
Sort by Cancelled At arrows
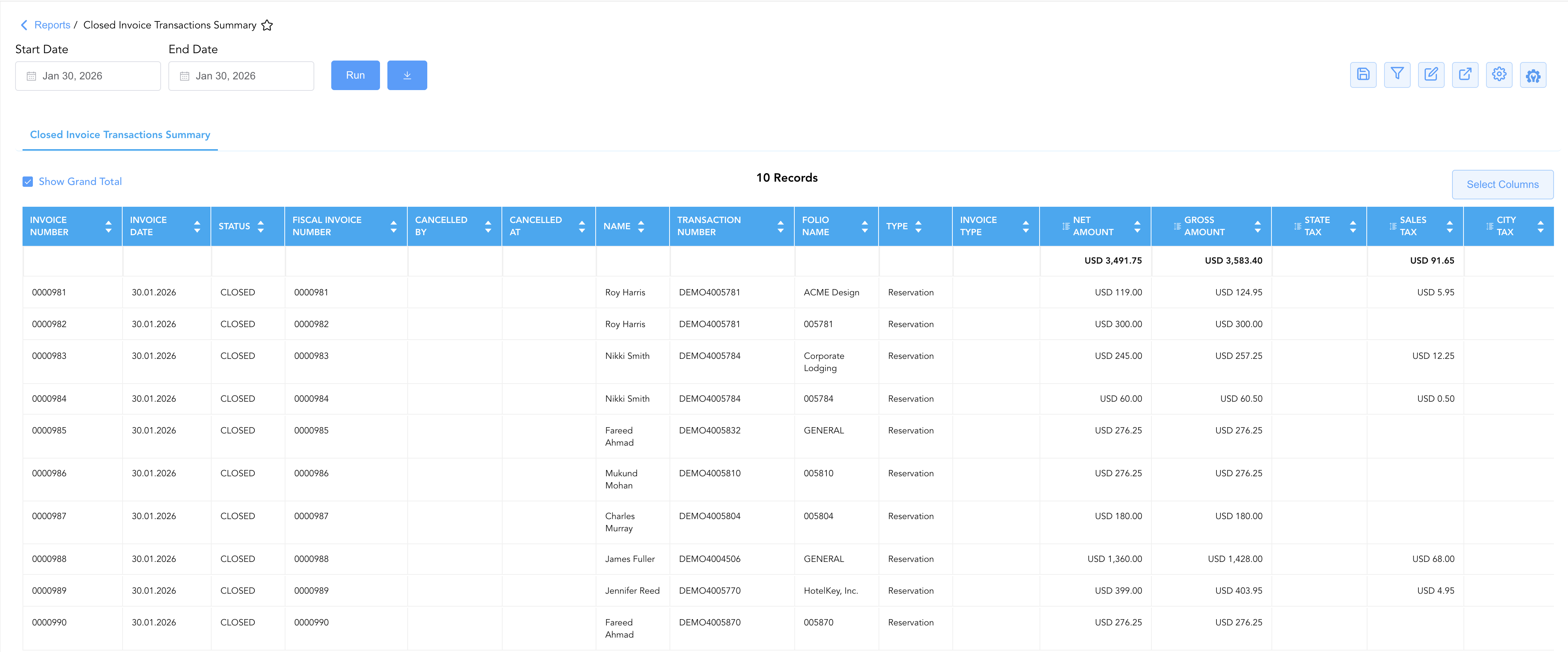click(582, 226)
